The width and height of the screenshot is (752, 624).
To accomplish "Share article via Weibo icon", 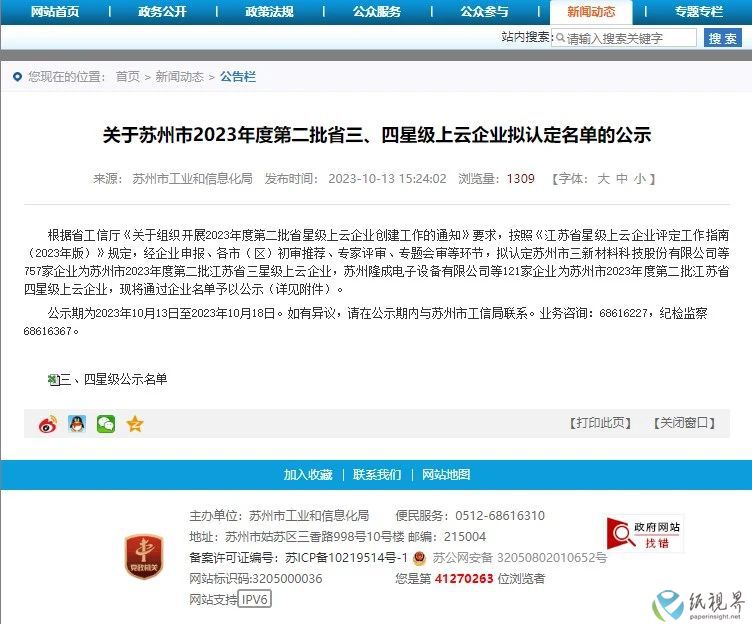I will point(48,424).
